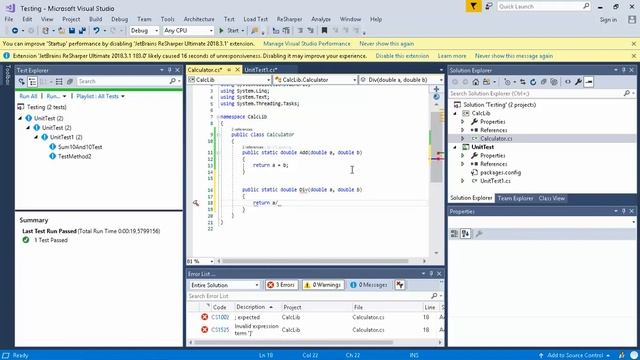Click Preview Selected Items icon in Solution Explorer
The width and height of the screenshot is (640, 360).
coord(589,82)
